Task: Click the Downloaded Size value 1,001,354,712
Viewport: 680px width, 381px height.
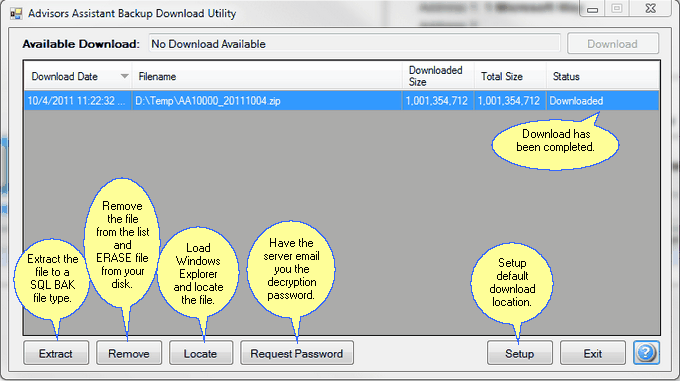Action: point(437,101)
